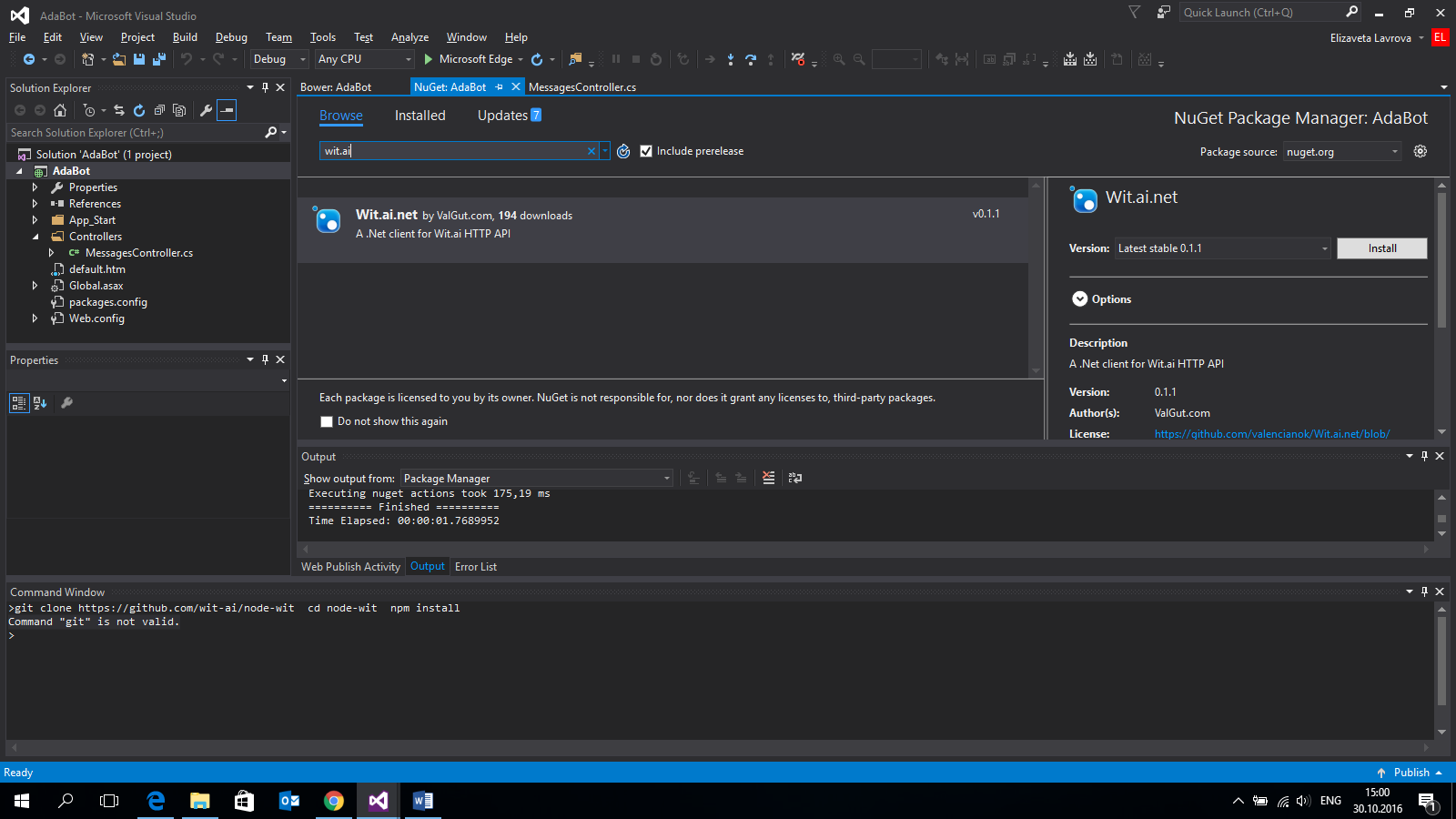
Task: Clear the wit.ai search text
Action: (x=591, y=151)
